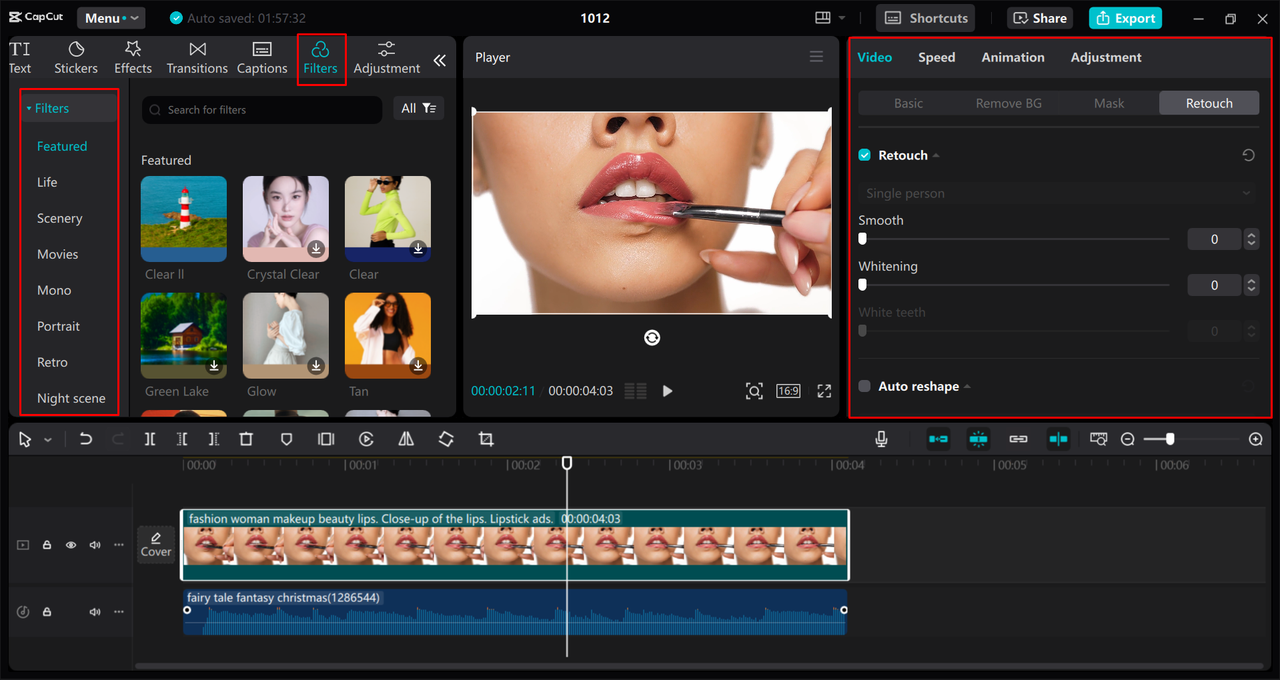
Task: Open the Transitions panel
Action: coord(197,58)
